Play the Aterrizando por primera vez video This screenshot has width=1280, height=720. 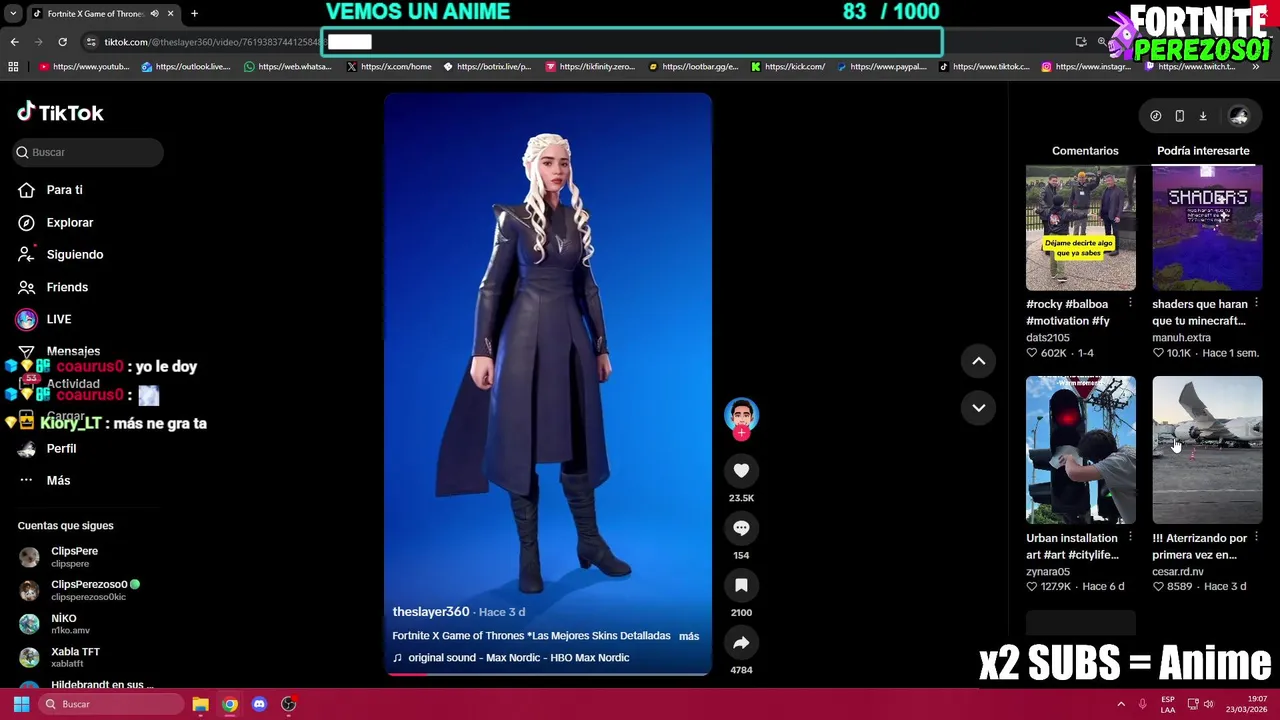(x=1207, y=450)
